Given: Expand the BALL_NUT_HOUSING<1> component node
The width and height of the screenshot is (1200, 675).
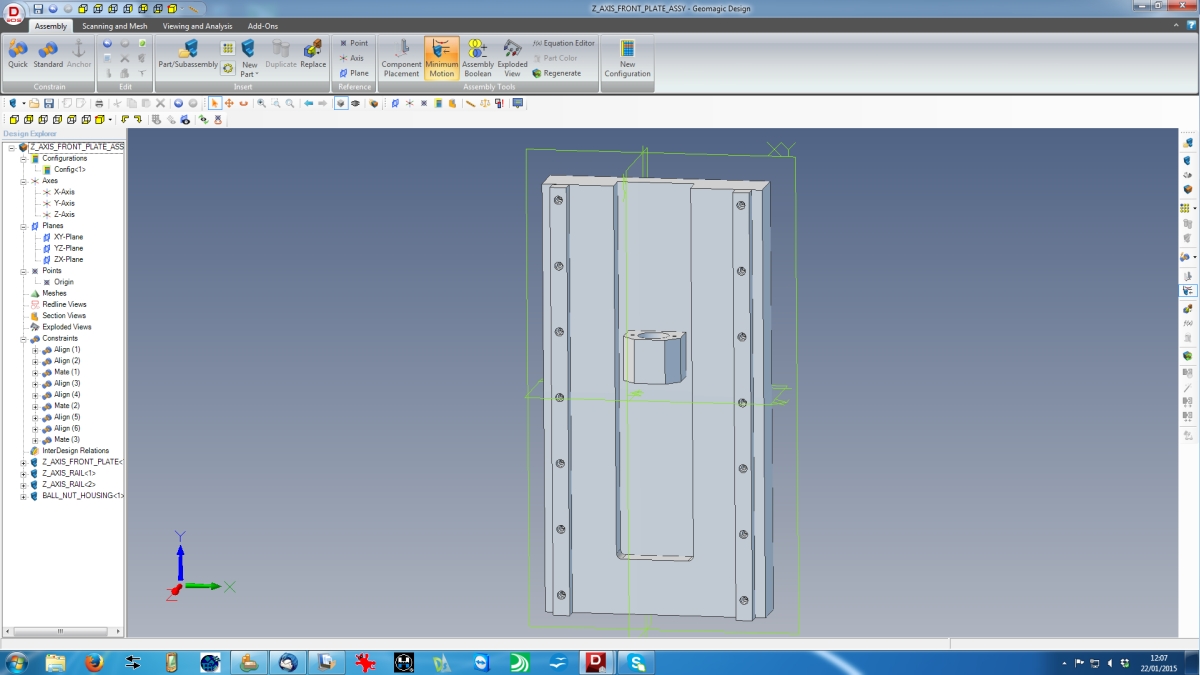Looking at the screenshot, I should 24,496.
